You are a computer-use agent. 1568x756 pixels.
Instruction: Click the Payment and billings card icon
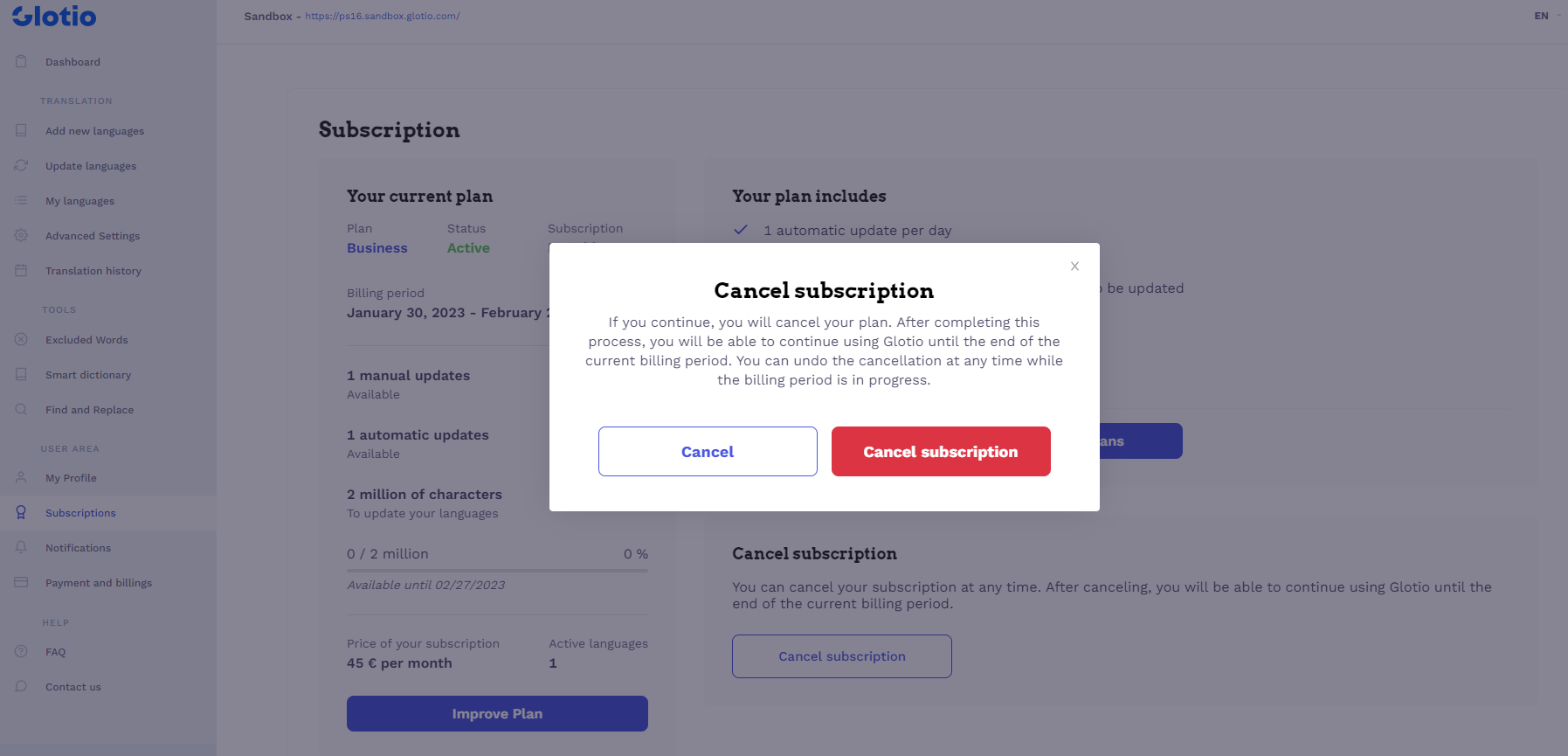pyautogui.click(x=21, y=582)
